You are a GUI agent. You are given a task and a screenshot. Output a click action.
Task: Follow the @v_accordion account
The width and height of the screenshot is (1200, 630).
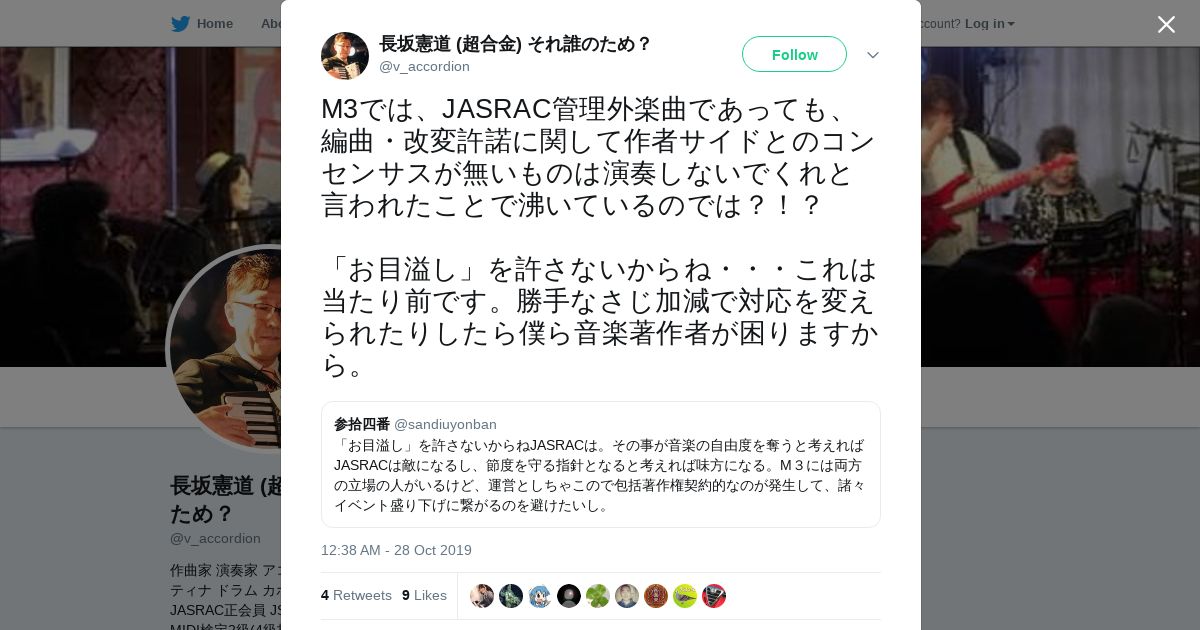(794, 54)
